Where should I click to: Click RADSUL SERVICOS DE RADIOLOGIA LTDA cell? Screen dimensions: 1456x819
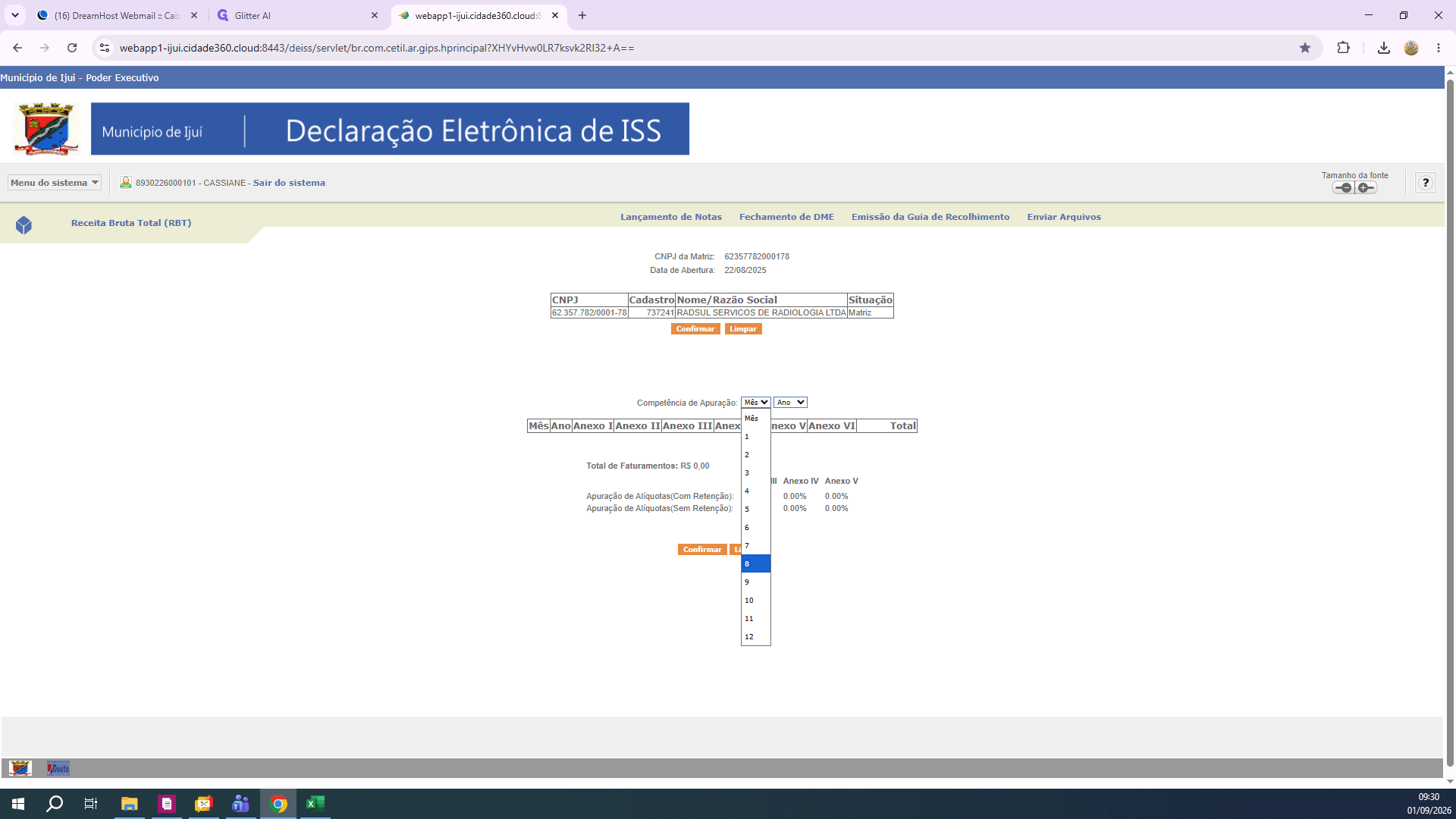tap(761, 312)
